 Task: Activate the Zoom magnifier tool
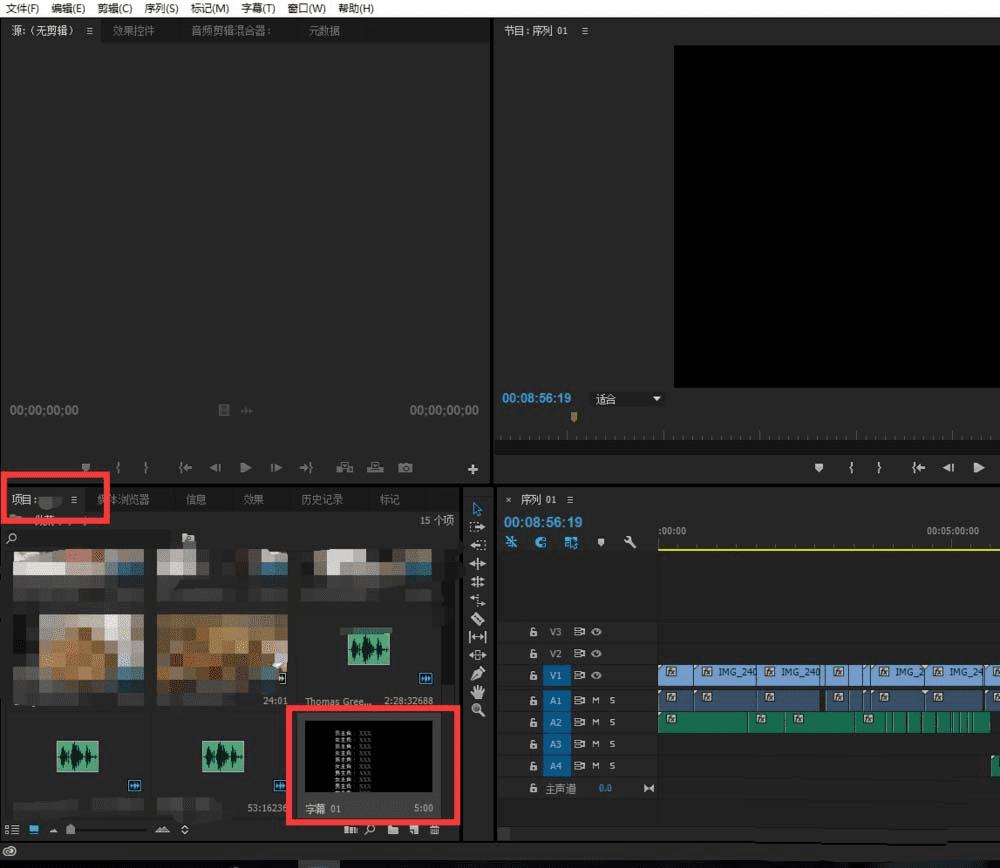click(x=477, y=710)
